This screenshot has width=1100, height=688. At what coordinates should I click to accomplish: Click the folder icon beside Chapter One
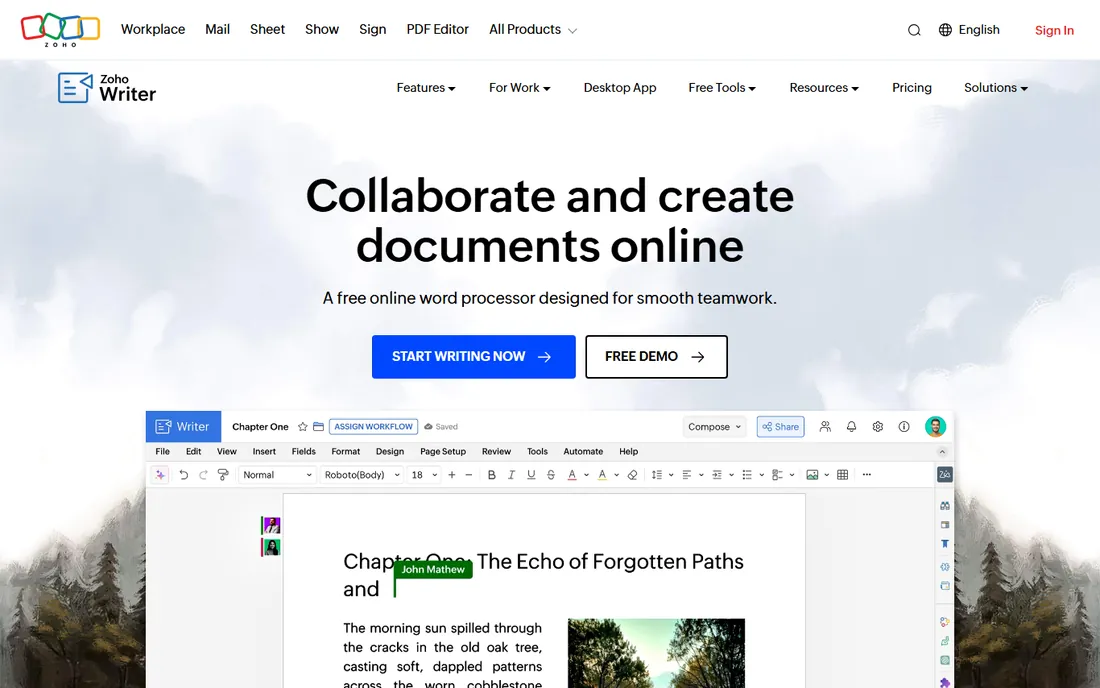coord(318,426)
